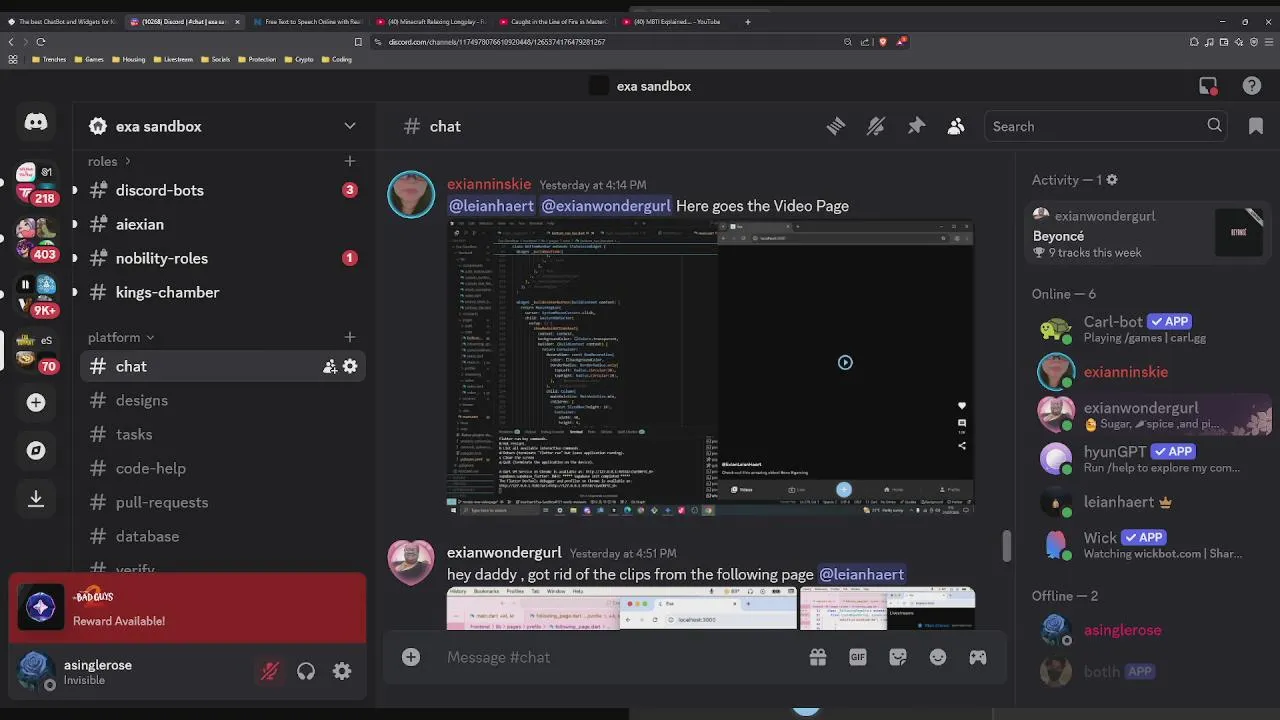Toggle deafen headphones icon

click(x=306, y=672)
